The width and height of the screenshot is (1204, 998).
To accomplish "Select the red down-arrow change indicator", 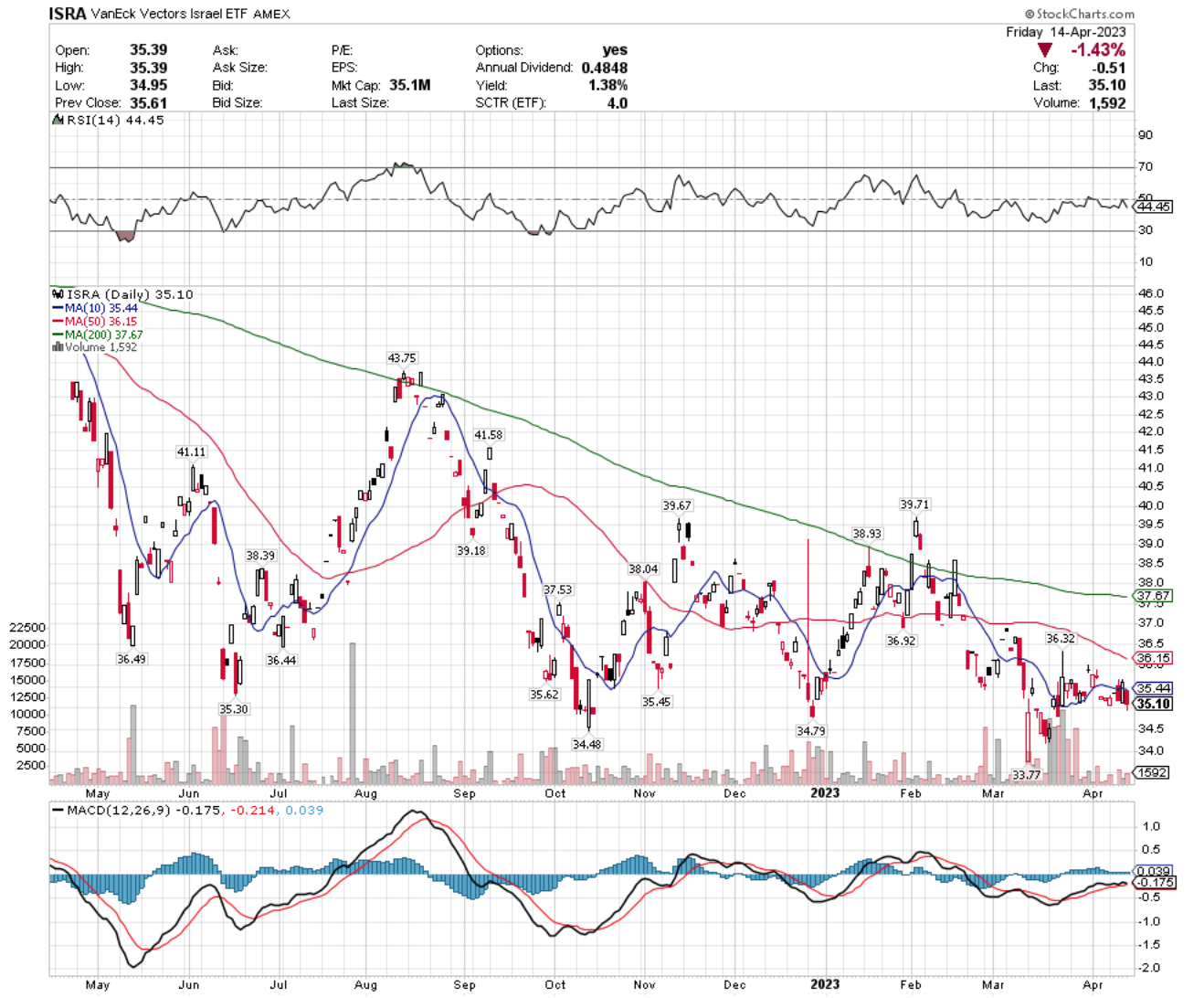I will pyautogui.click(x=1045, y=50).
